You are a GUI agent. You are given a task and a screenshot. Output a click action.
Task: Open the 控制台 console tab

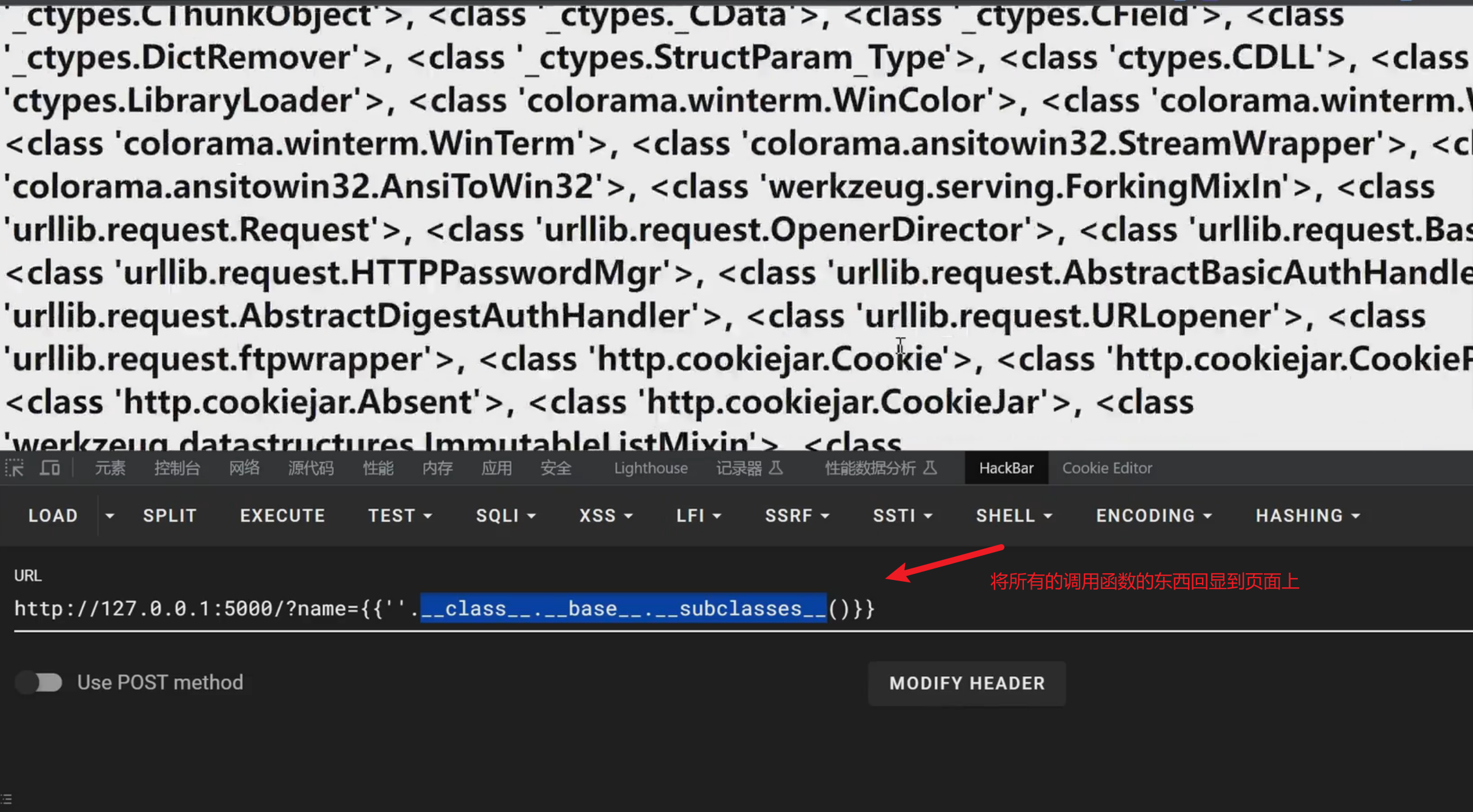coord(177,468)
